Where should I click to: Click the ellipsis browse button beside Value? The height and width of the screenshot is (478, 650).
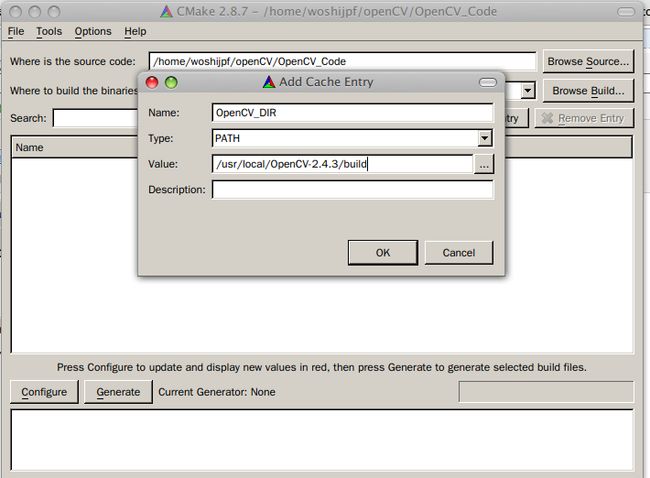(484, 165)
